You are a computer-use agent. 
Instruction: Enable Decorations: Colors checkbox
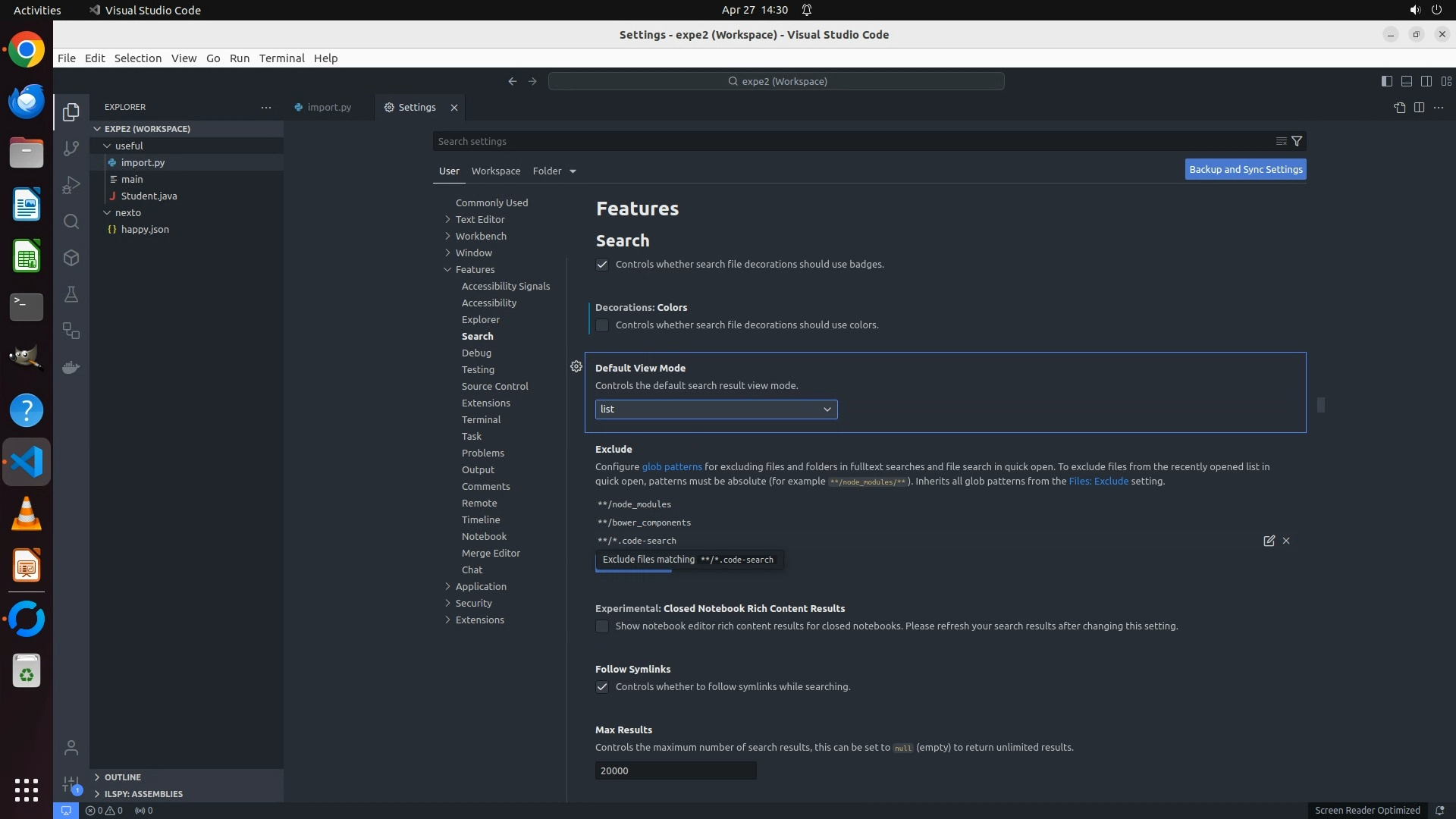click(x=602, y=325)
